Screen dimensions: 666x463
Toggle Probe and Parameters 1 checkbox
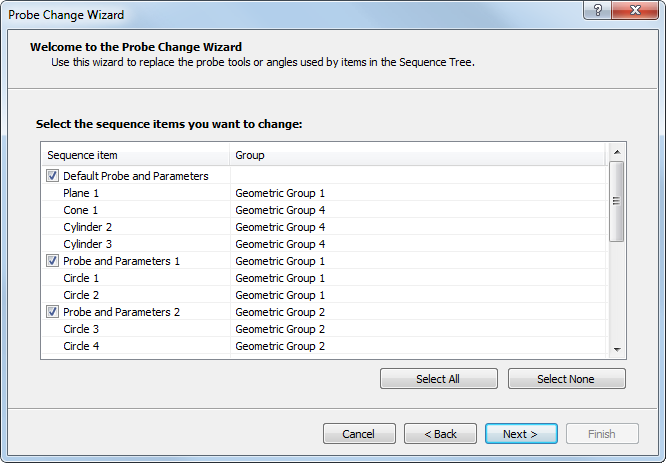(x=52, y=261)
